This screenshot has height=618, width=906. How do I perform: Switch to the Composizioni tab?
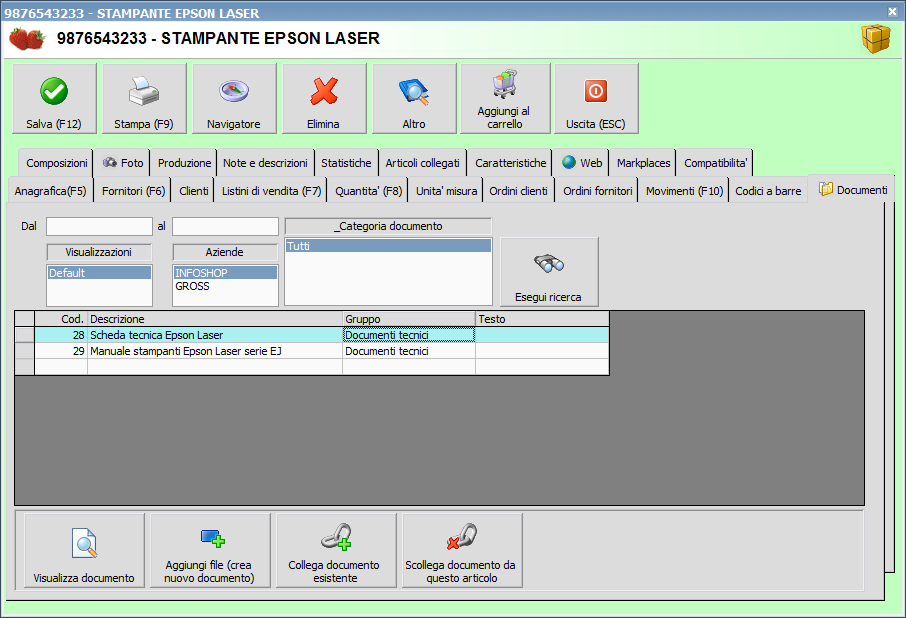[57, 163]
